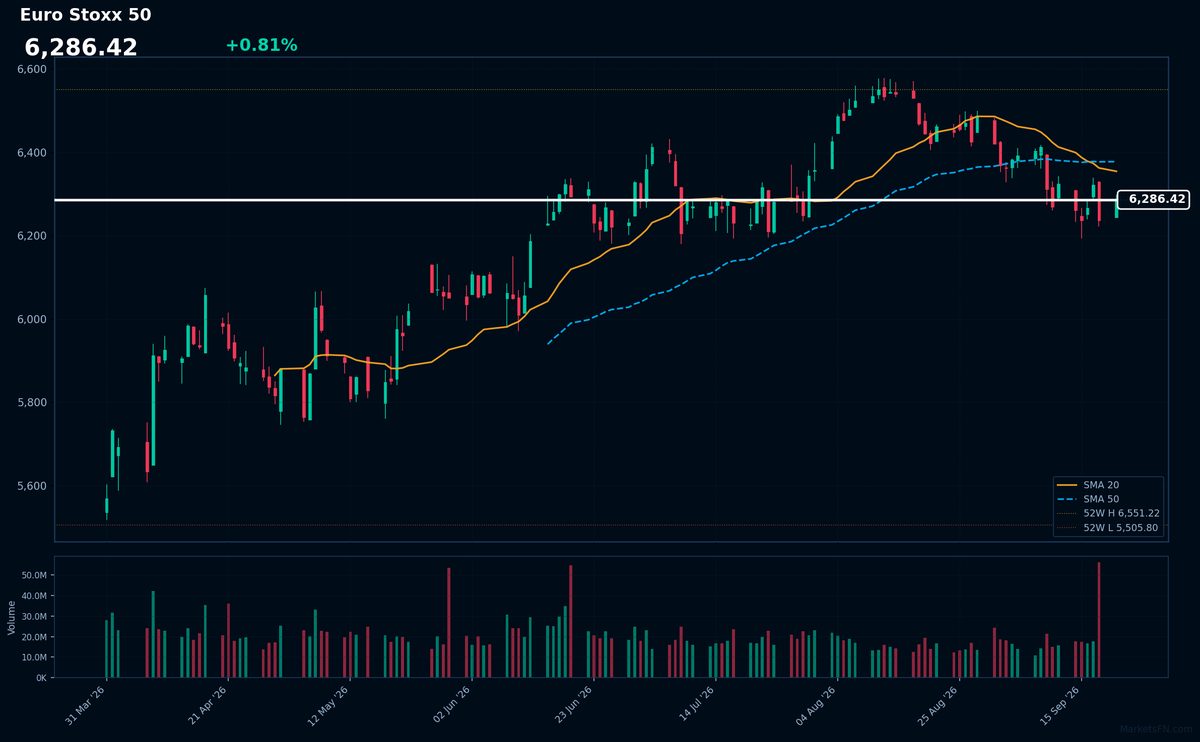Viewport: 1200px width, 742px height.
Task: Click the Euro Stoxx 50 chart title
Action: pyautogui.click(x=86, y=15)
